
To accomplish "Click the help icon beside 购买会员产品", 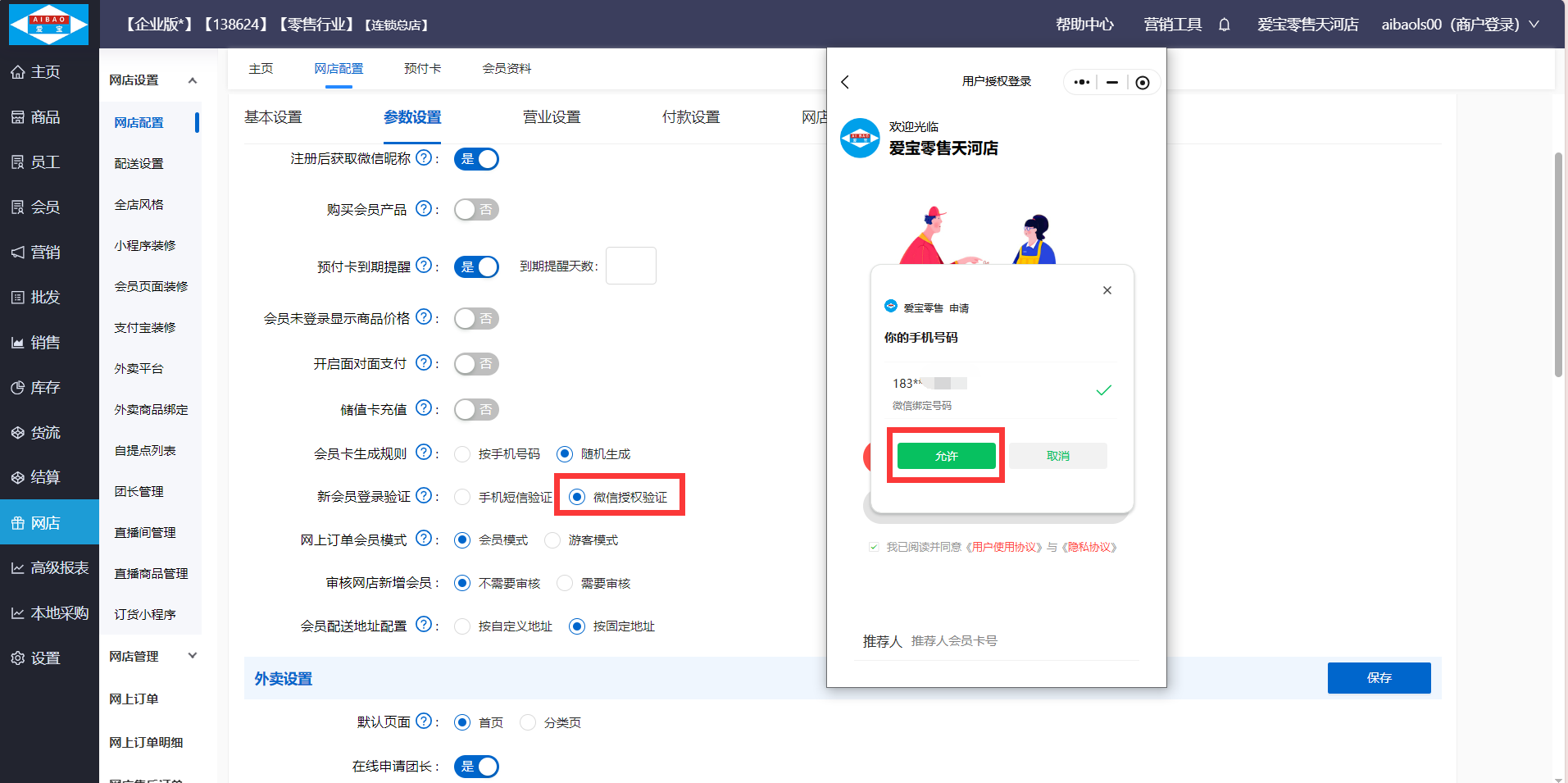I will click(423, 209).
